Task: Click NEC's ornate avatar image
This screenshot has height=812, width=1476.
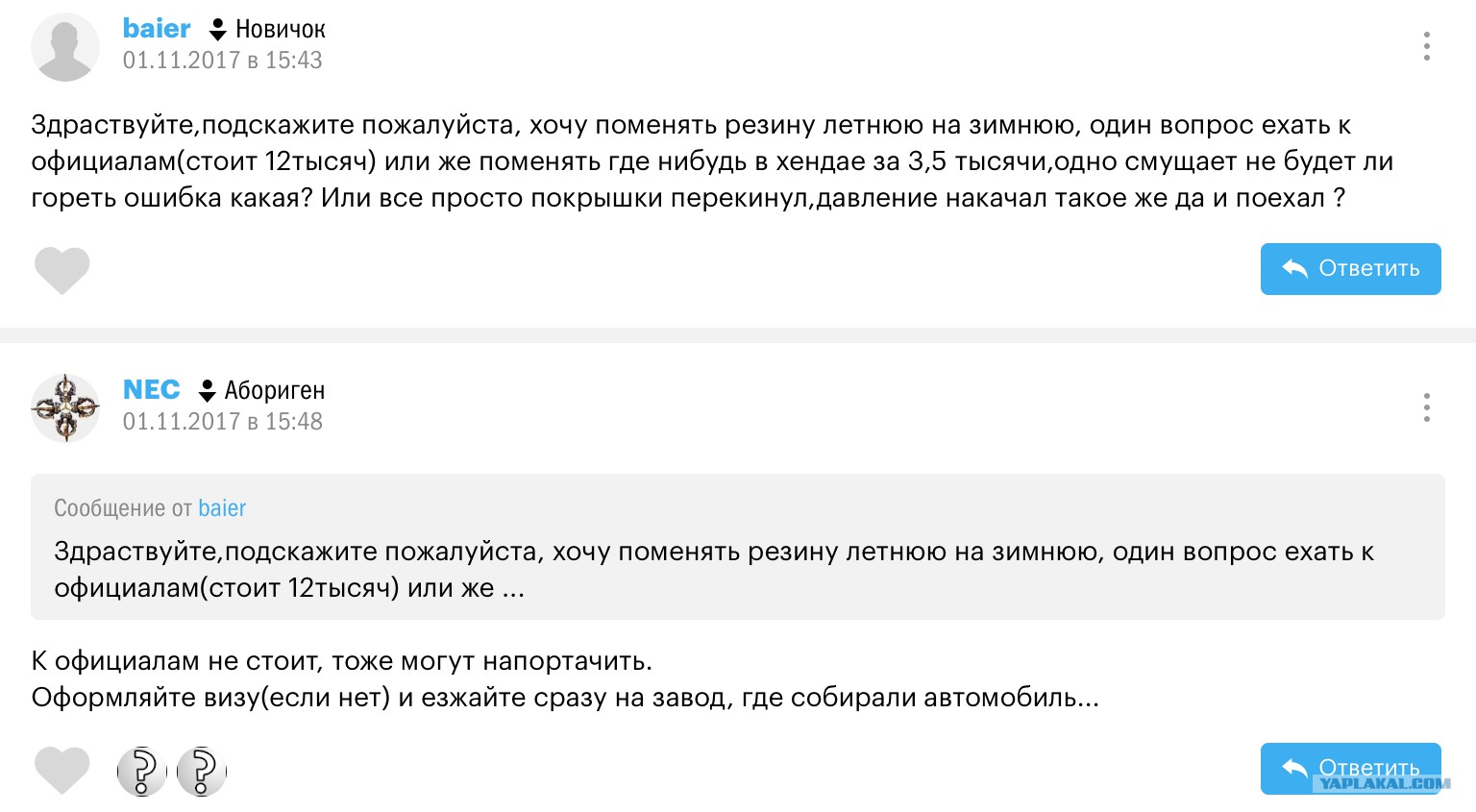Action: (x=65, y=408)
